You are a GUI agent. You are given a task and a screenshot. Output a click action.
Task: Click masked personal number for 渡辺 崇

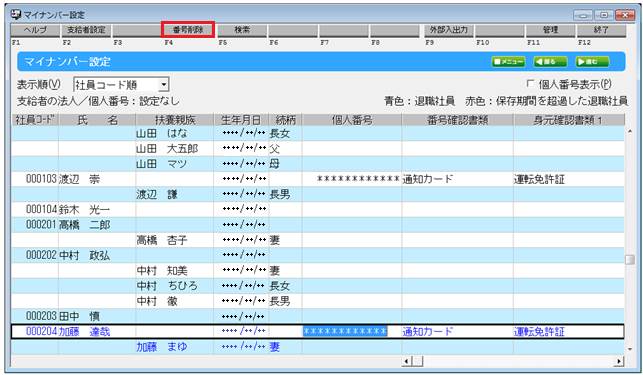click(358, 179)
